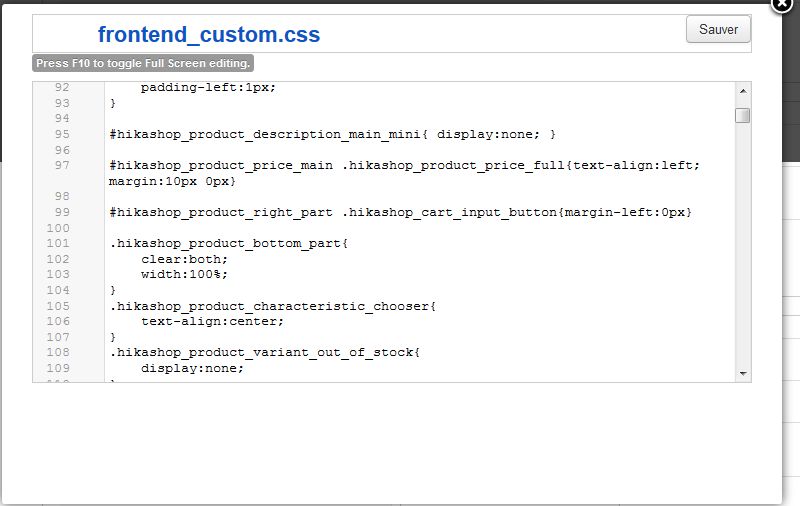Click the frontend_custom.css title
This screenshot has width=800, height=506.
pos(209,35)
